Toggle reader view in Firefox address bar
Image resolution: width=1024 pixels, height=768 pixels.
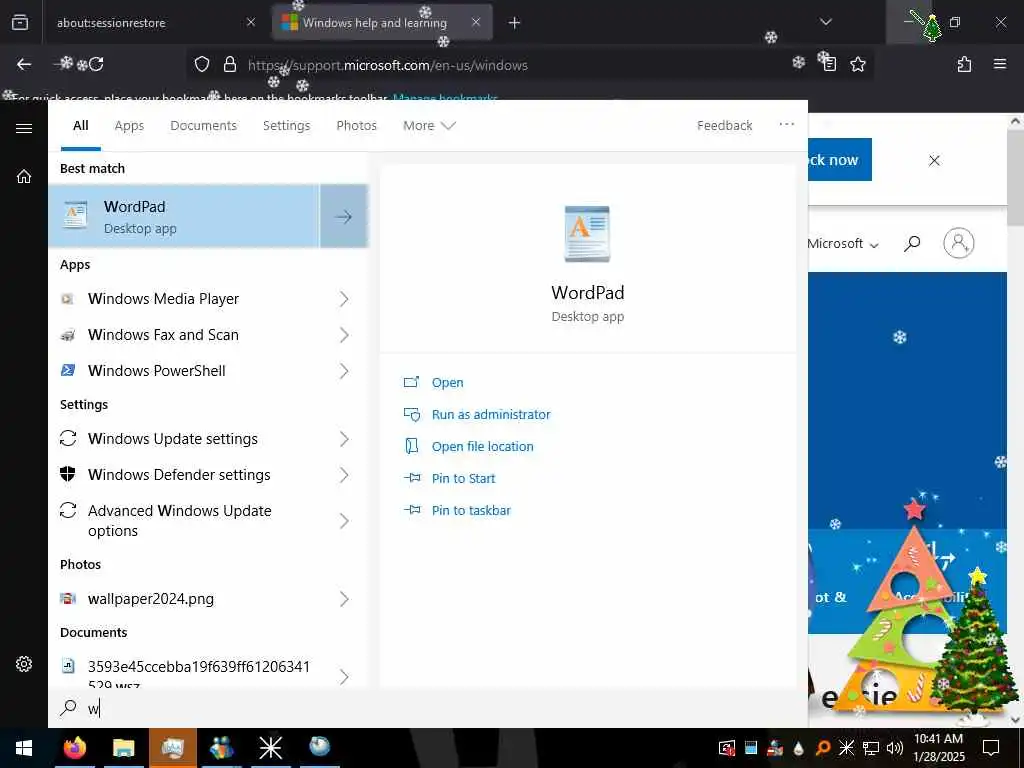pyautogui.click(x=828, y=63)
